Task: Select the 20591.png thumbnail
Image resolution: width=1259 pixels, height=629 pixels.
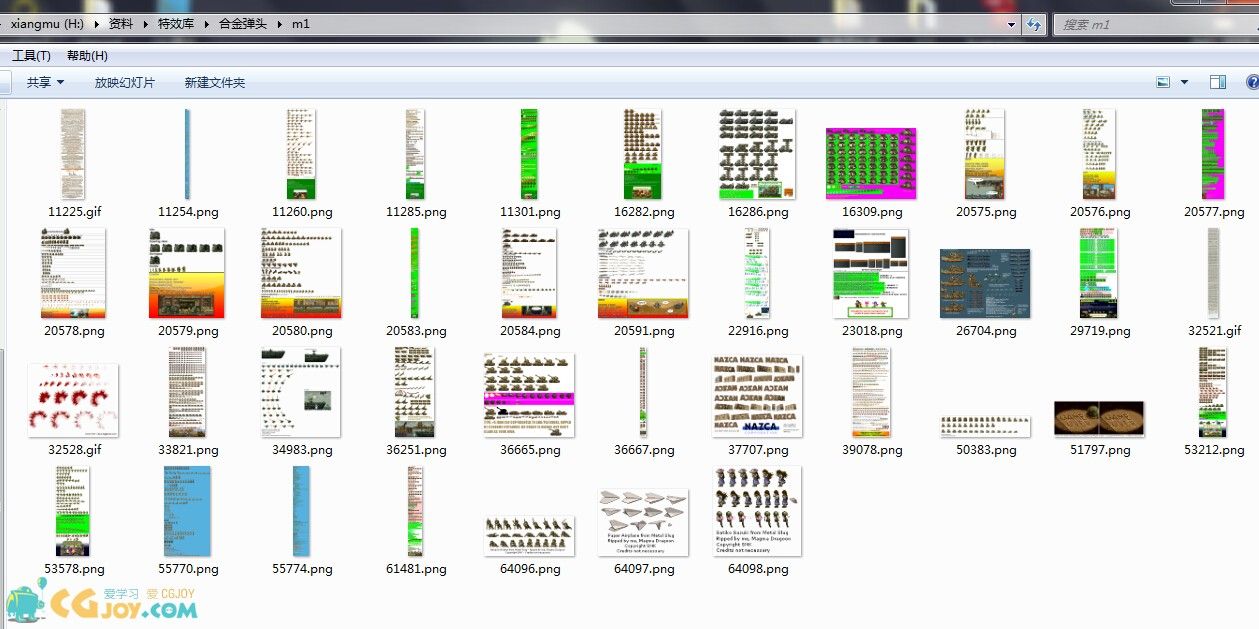Action: tap(644, 273)
